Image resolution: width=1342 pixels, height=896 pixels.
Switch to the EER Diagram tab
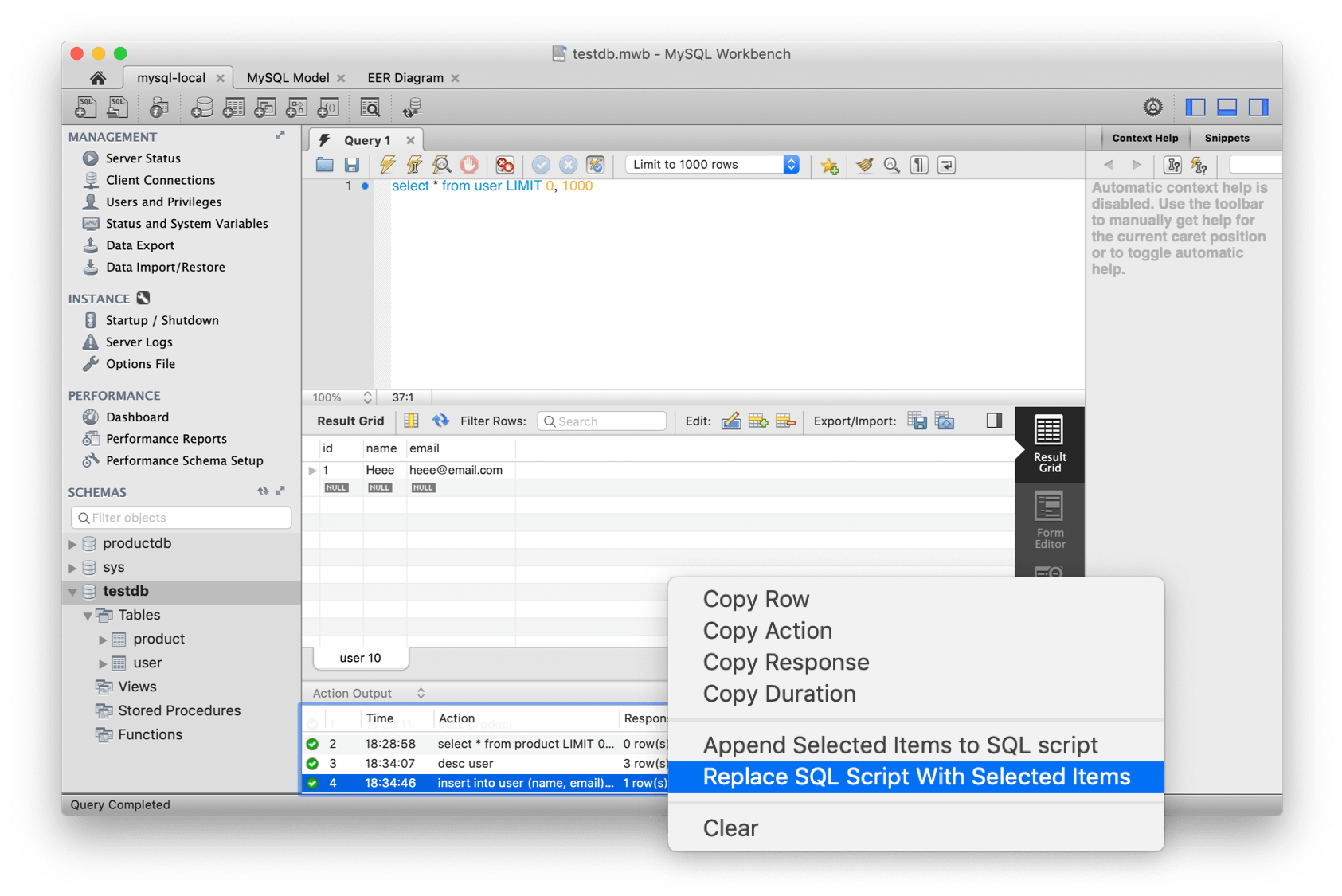(405, 77)
